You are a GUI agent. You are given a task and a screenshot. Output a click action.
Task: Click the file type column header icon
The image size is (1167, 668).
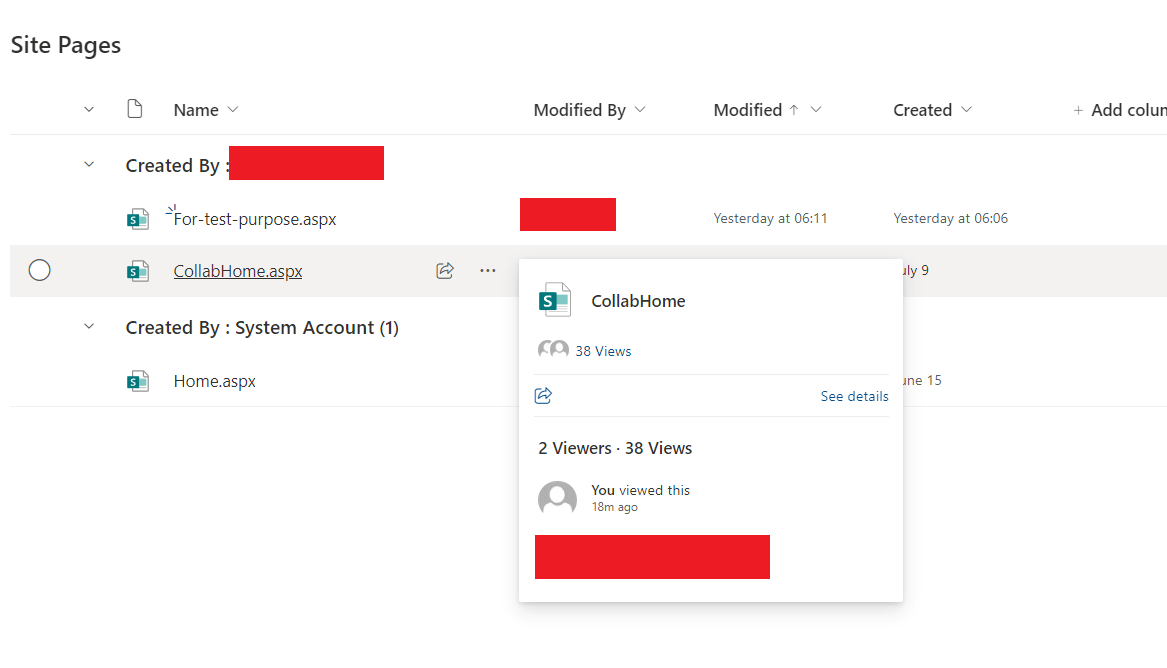pos(135,109)
